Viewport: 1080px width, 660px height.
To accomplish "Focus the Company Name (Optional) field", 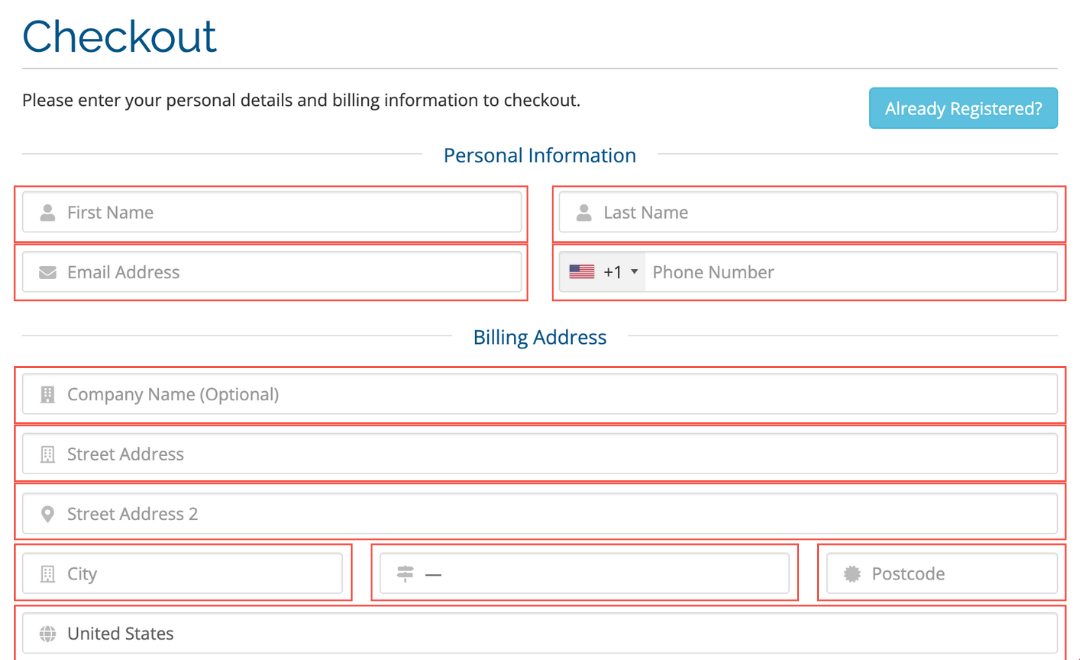I will click(540, 394).
